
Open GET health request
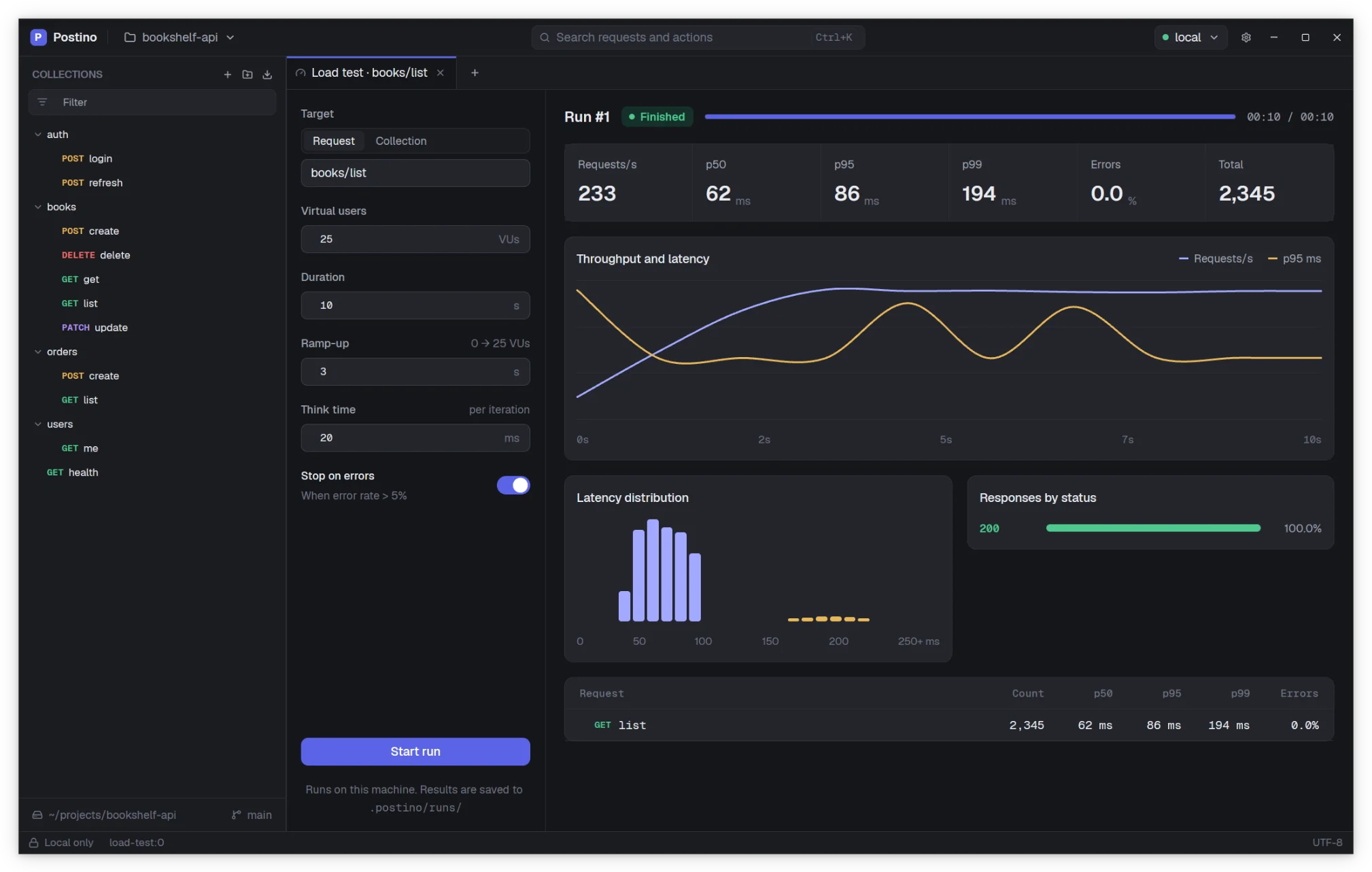(153, 472)
